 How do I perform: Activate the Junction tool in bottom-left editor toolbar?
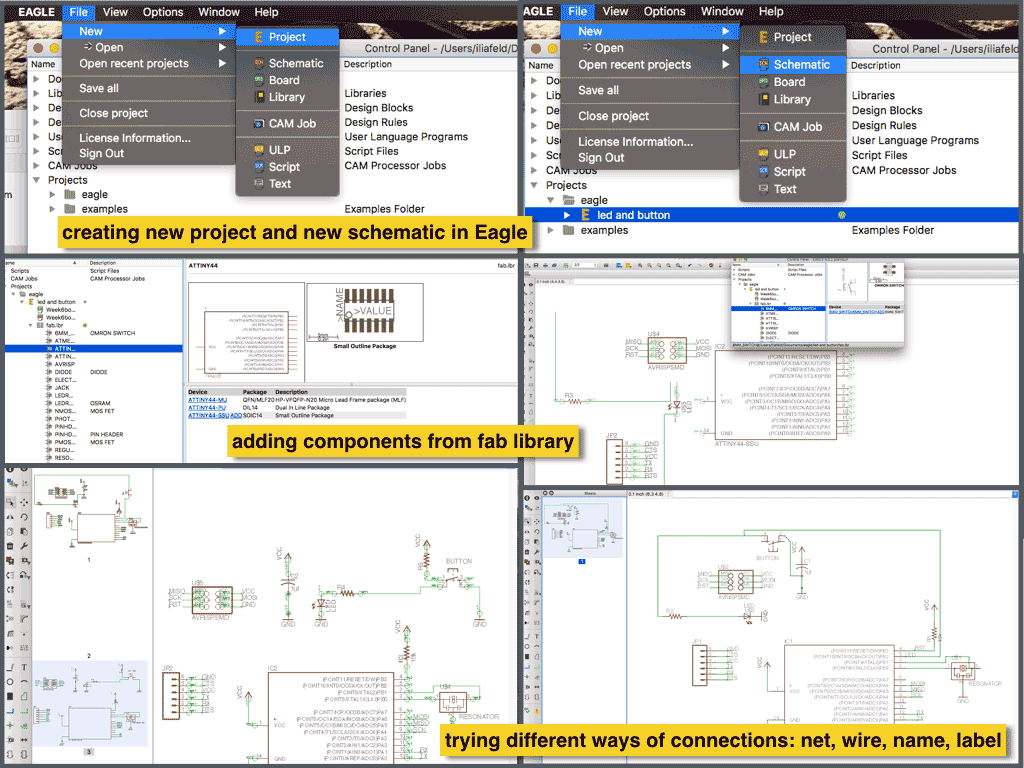10,725
